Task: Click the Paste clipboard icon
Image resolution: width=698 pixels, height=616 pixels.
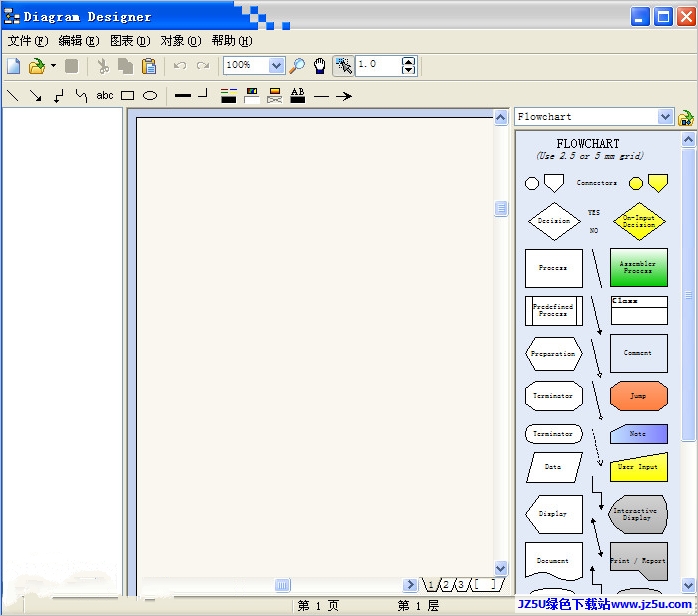Action: [x=149, y=66]
